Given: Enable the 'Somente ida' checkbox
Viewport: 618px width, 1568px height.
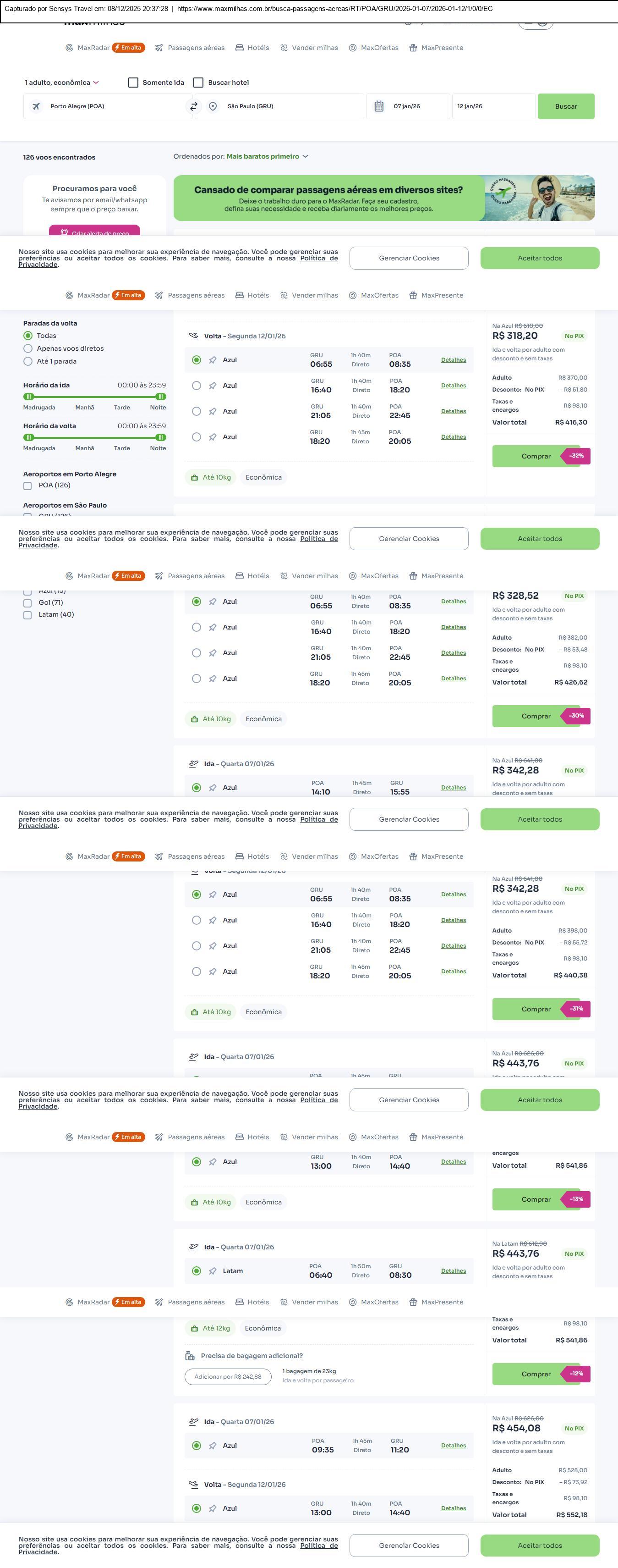Looking at the screenshot, I should pos(133,83).
